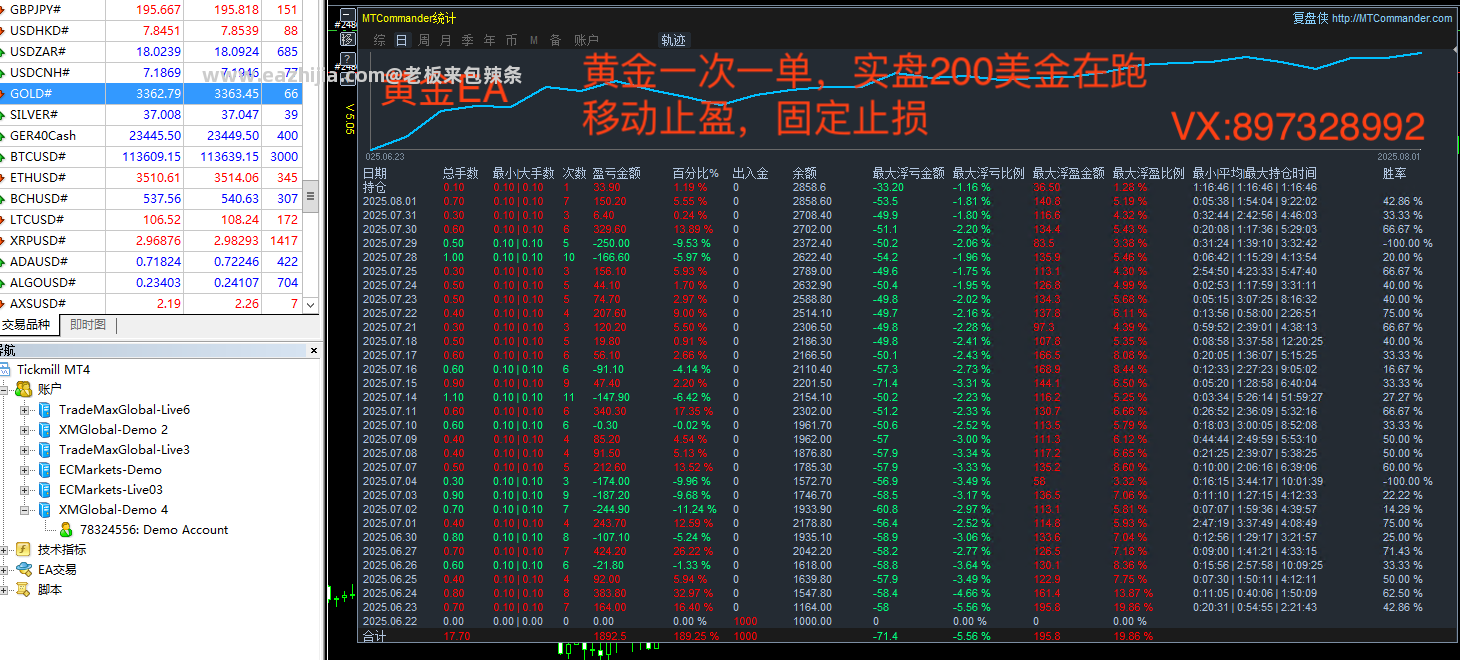
Task: Expand the 脚本 tree node
Action: pos(5,589)
